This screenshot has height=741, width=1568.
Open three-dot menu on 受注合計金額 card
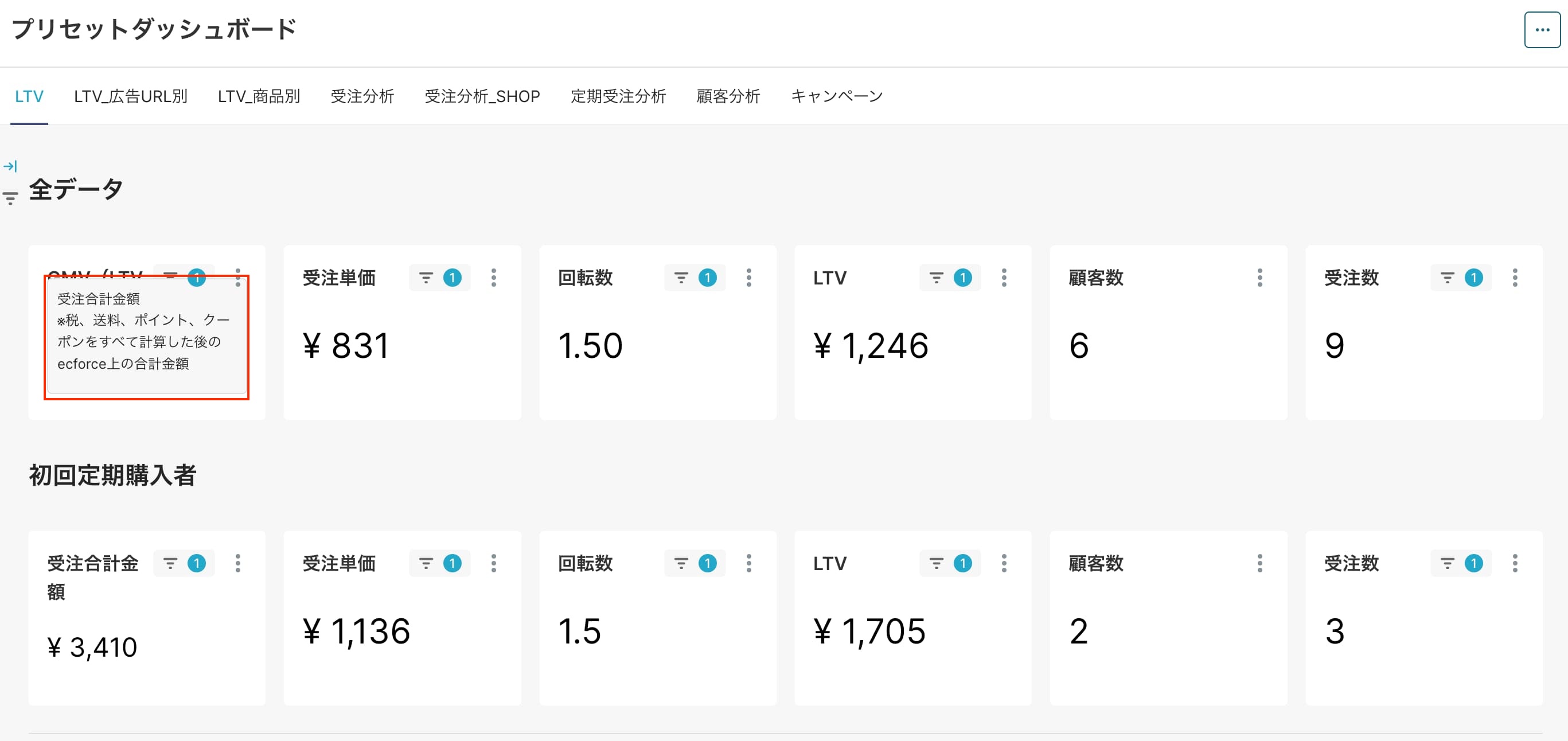(x=238, y=564)
